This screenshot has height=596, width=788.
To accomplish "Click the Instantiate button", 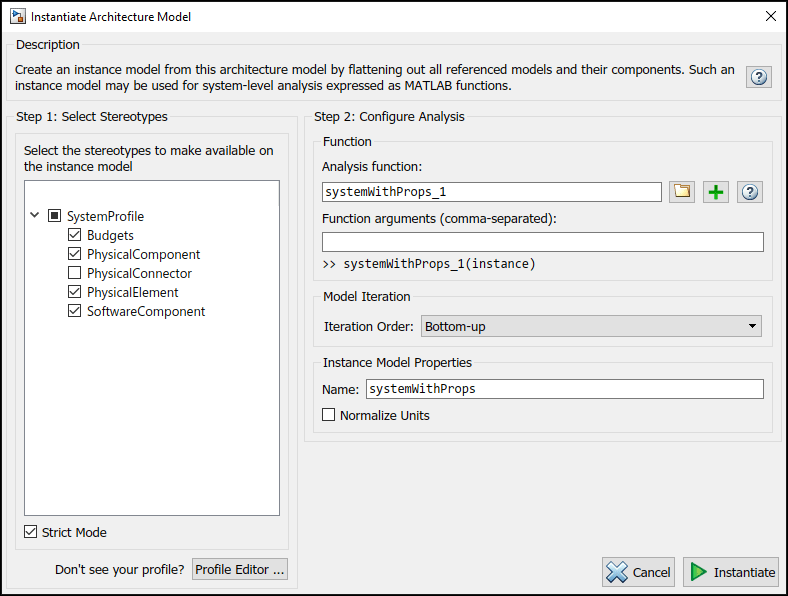I will click(732, 572).
